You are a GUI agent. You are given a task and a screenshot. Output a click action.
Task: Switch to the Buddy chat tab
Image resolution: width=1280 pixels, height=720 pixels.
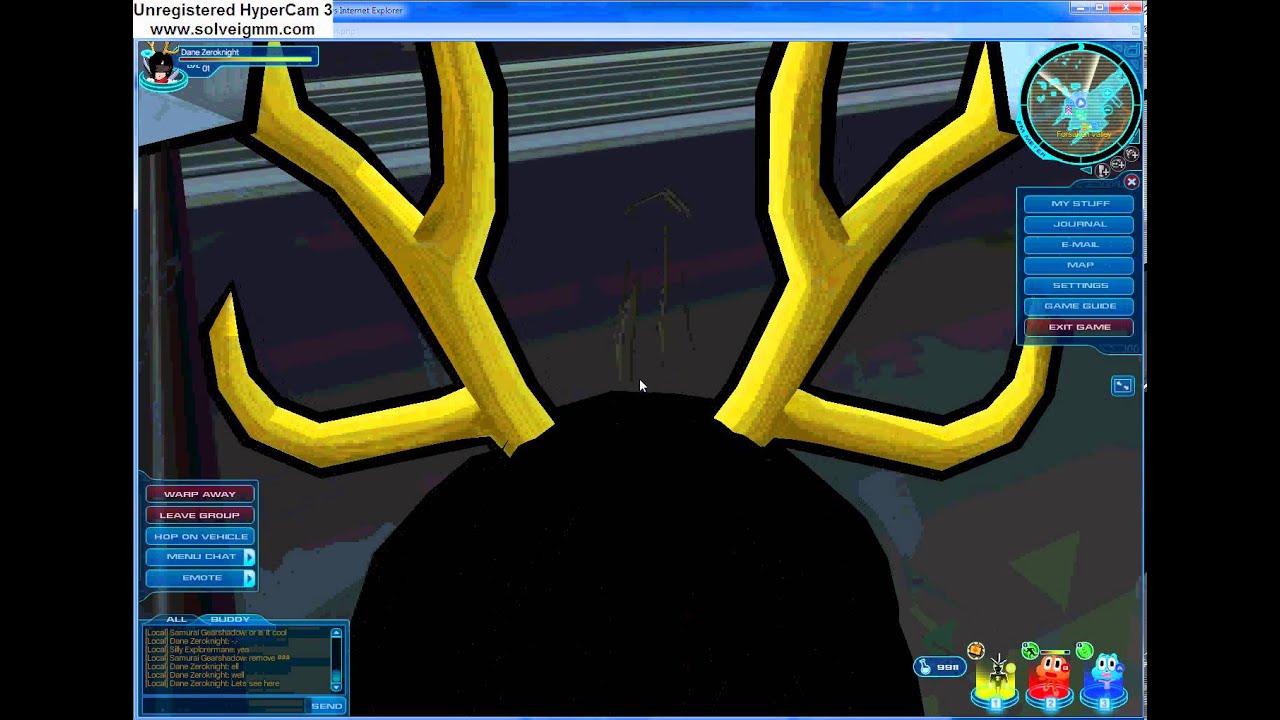pyautogui.click(x=230, y=619)
